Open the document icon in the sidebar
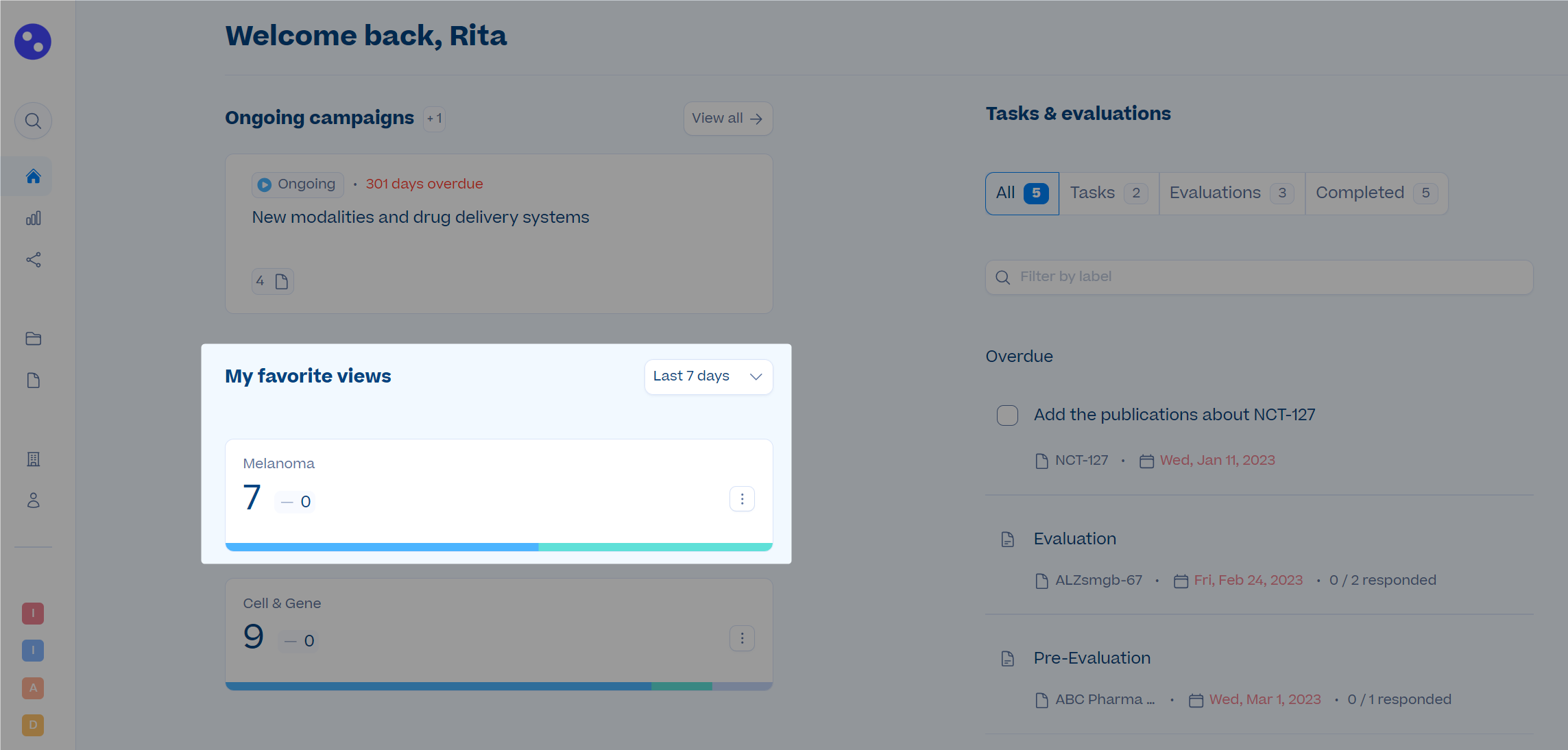 point(33,380)
